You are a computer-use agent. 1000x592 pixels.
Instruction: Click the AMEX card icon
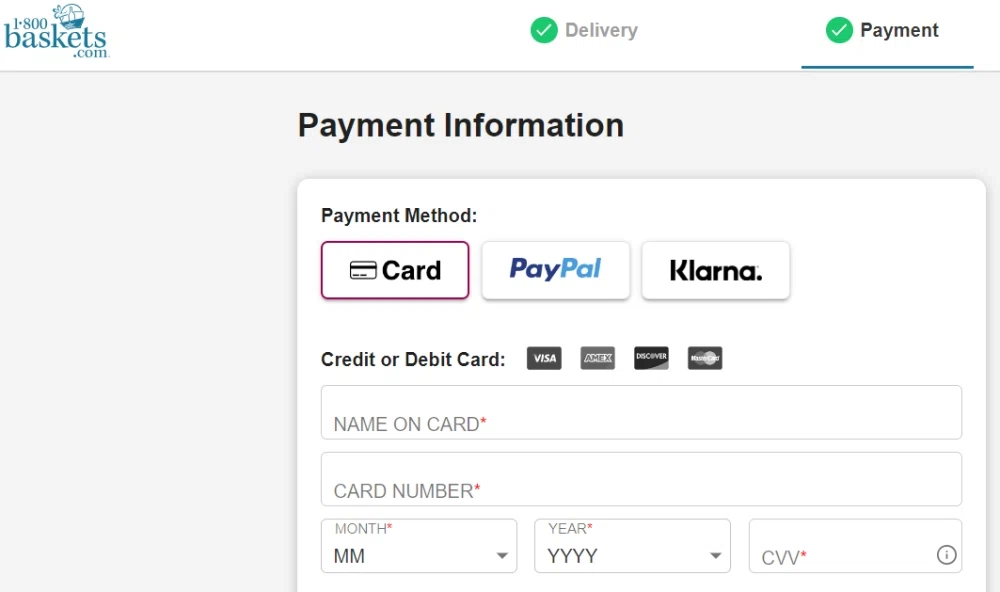597,358
